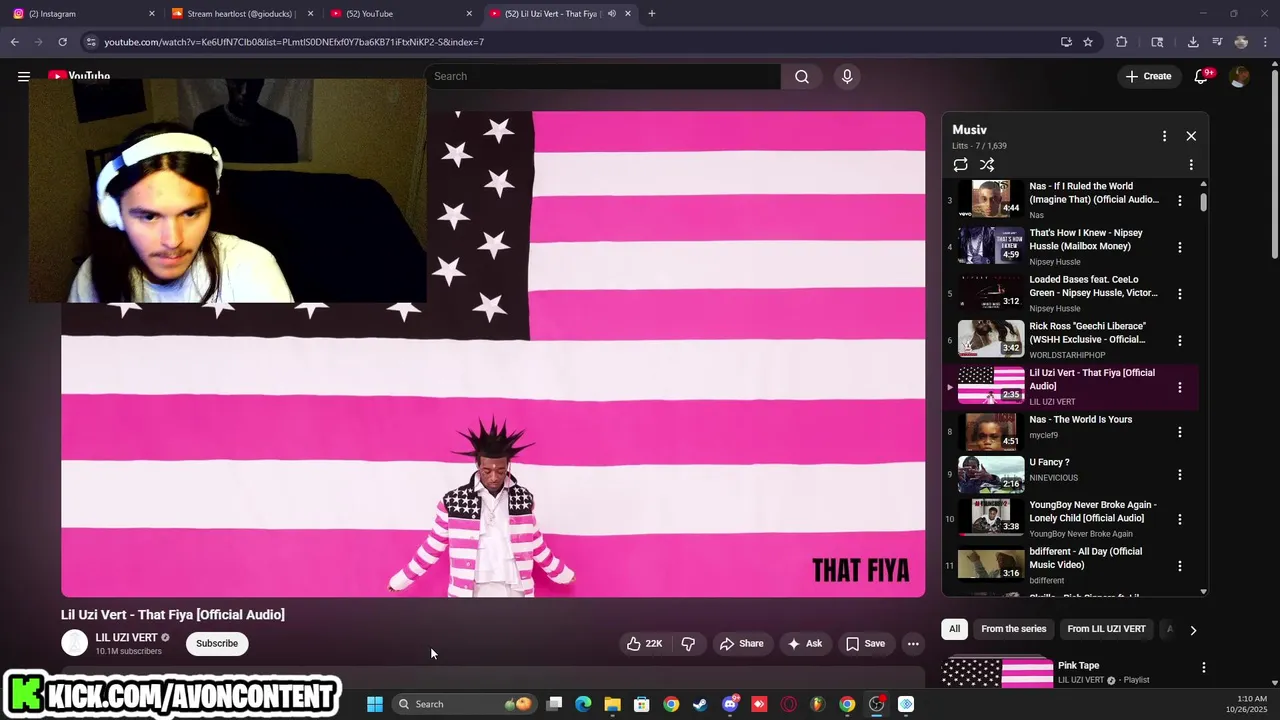Select the From the series chip
The height and width of the screenshot is (720, 1280).
(x=1013, y=629)
